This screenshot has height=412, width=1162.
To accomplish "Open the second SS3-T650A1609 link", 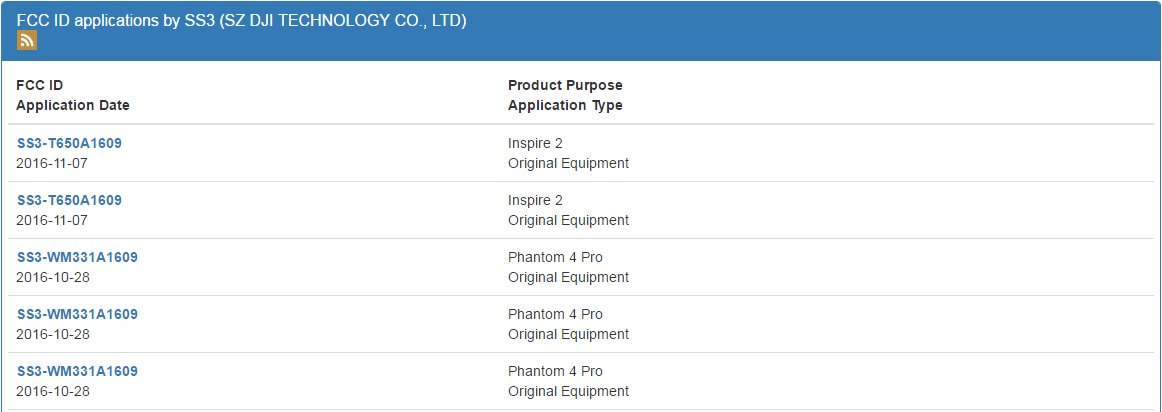I will (x=70, y=200).
